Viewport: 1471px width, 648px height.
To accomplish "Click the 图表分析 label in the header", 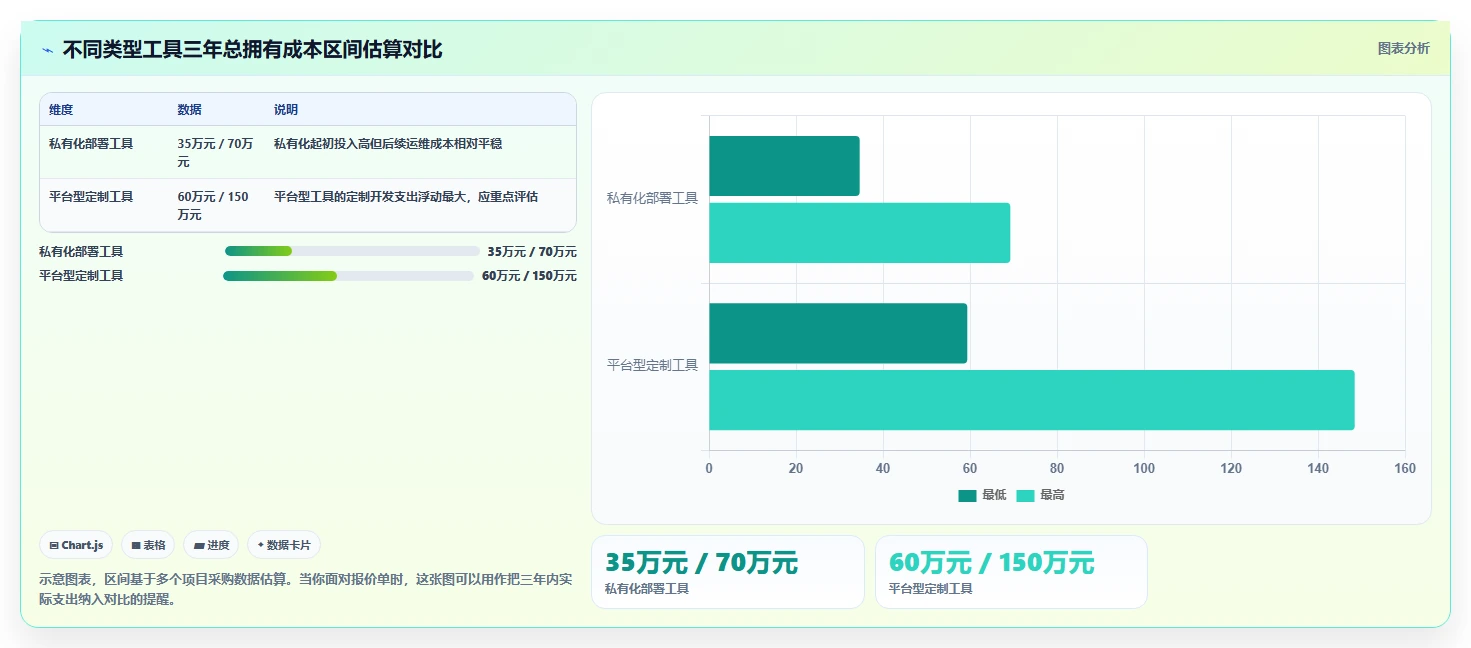I will [x=1403, y=48].
